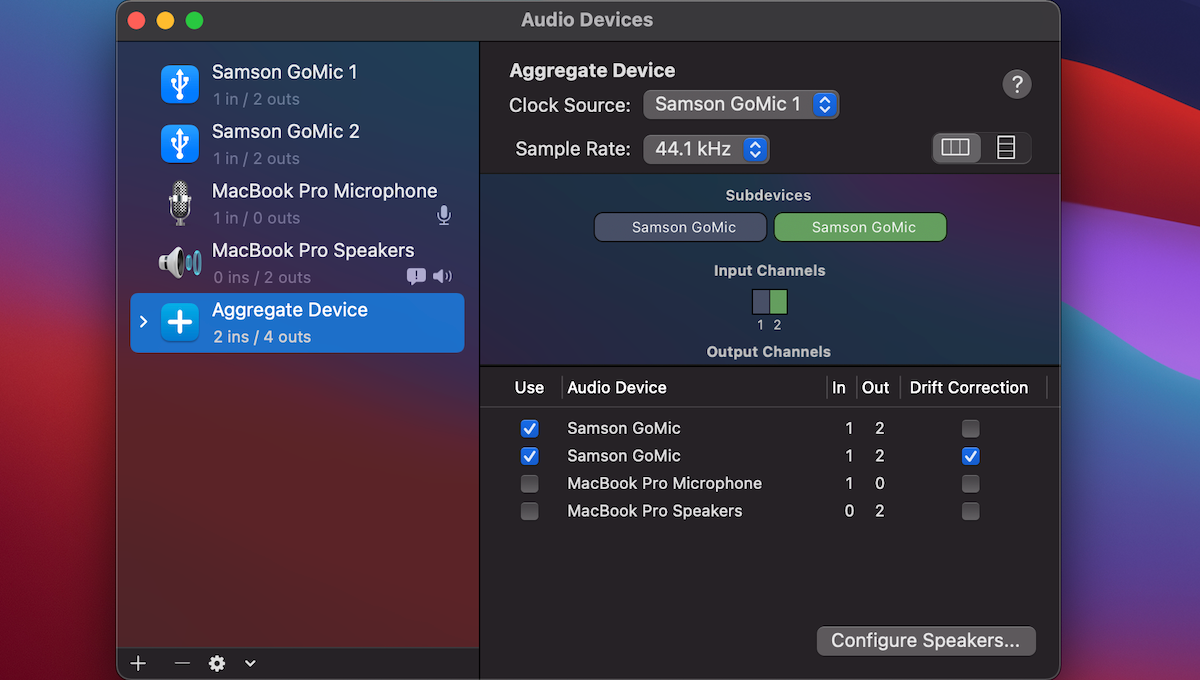
Task: Open the gear action menu icon
Action: pos(217,662)
